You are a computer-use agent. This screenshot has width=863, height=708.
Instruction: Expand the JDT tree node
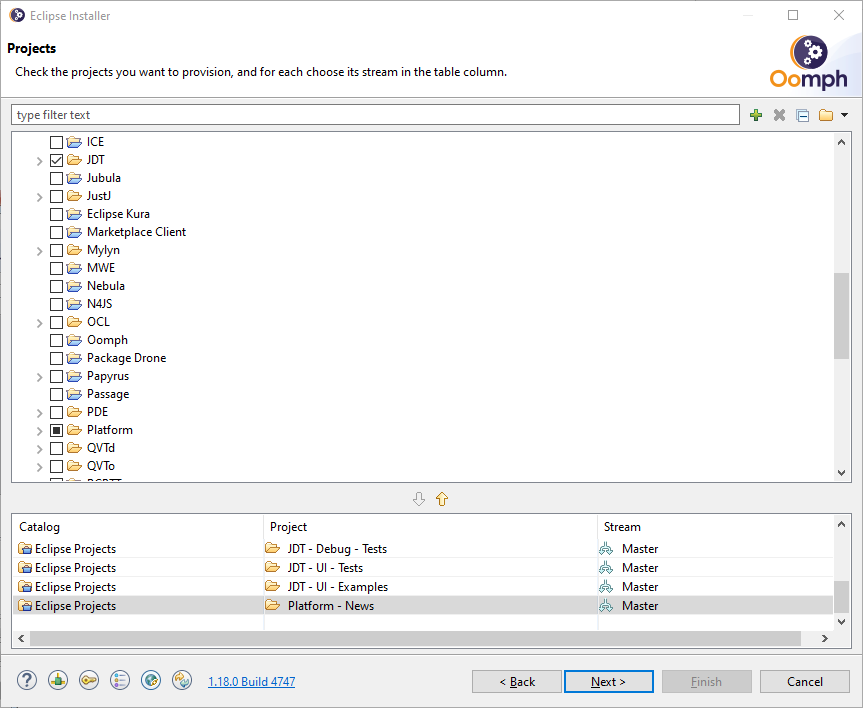click(x=39, y=161)
